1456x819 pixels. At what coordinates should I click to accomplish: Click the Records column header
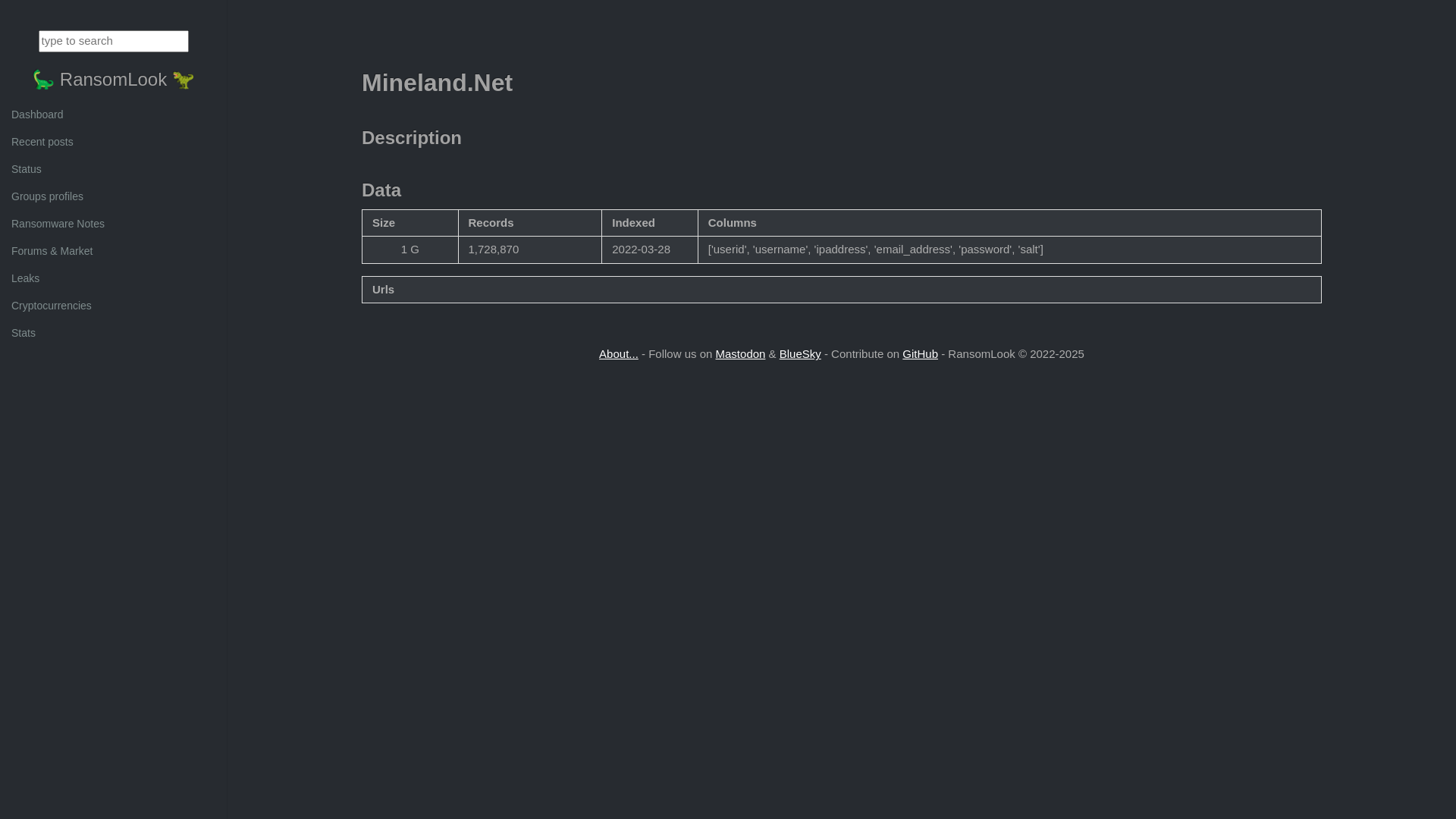coord(491,223)
